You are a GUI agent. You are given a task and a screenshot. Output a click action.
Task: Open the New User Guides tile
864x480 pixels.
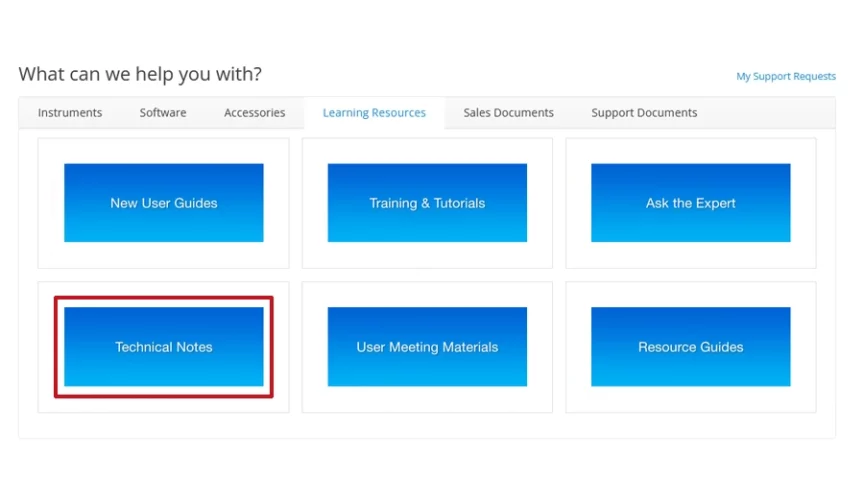[x=164, y=203]
